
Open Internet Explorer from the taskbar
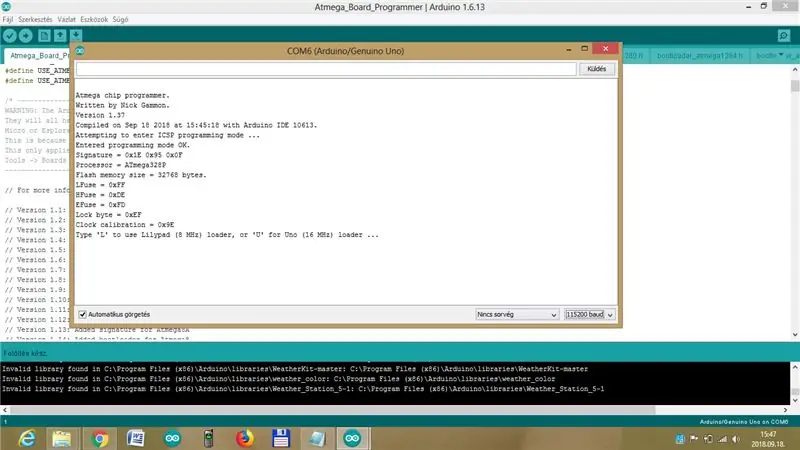pyautogui.click(x=27, y=438)
